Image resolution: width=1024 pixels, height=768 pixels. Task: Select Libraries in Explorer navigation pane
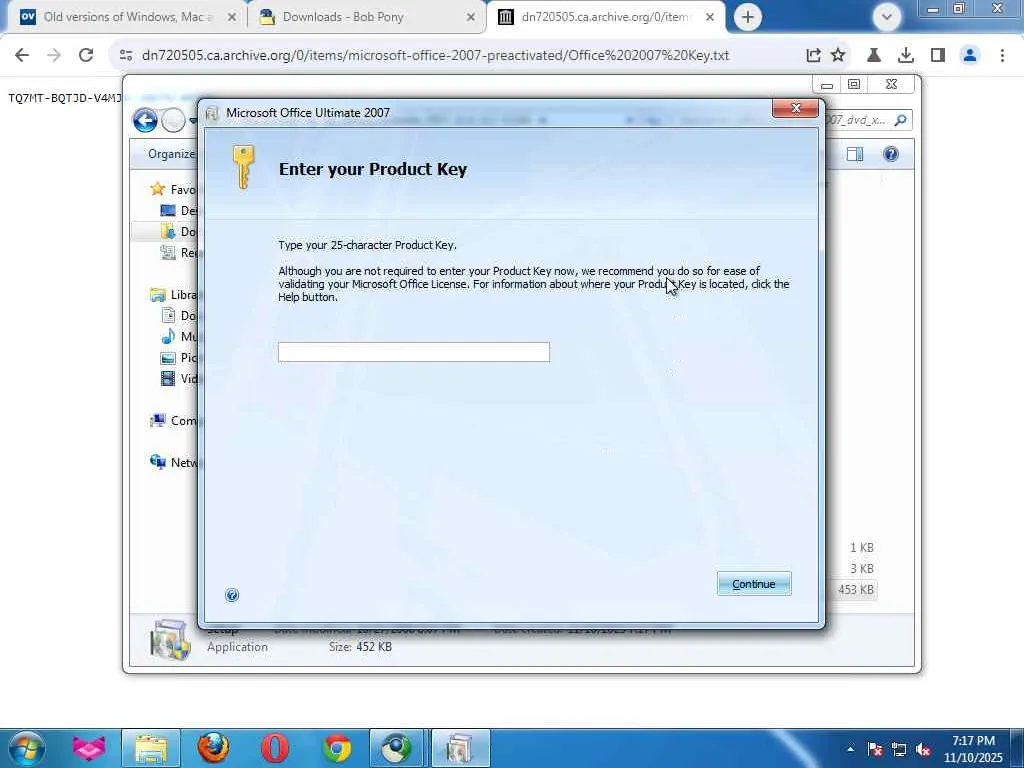pos(173,295)
